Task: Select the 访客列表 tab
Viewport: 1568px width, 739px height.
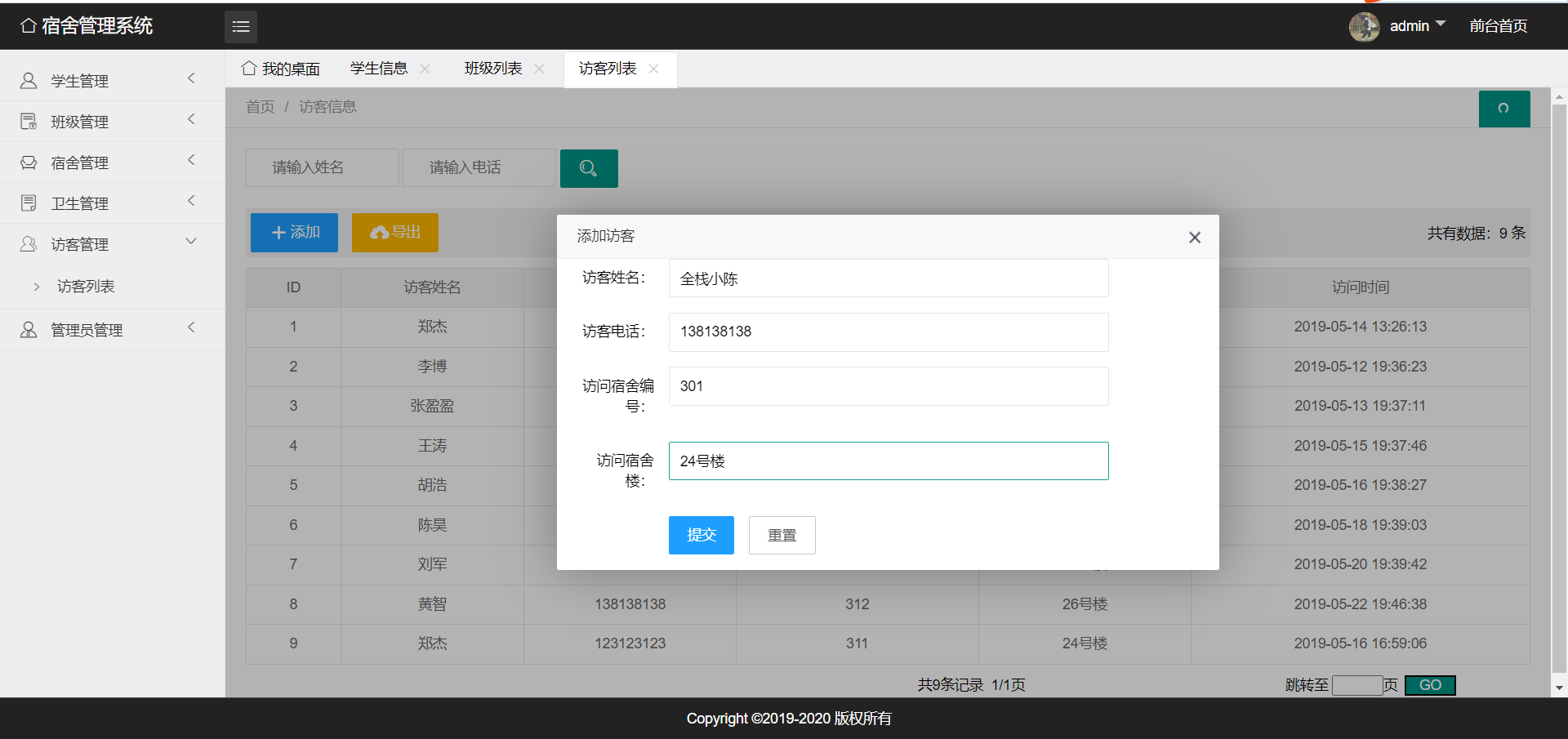Action: pyautogui.click(x=608, y=69)
